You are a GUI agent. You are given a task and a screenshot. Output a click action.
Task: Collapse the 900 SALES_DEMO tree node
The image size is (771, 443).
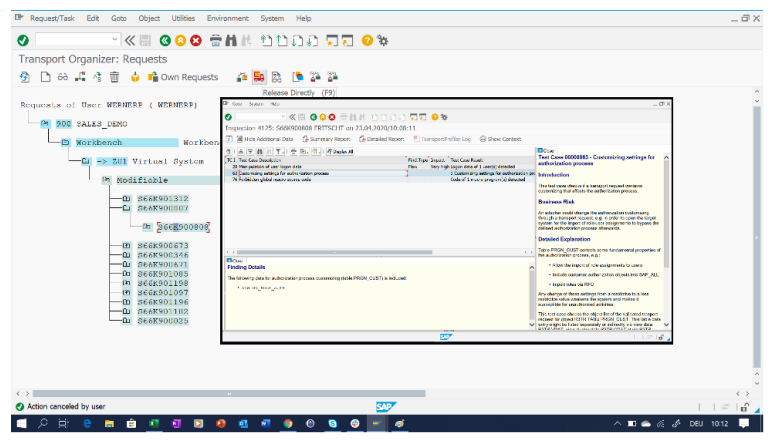[45, 124]
